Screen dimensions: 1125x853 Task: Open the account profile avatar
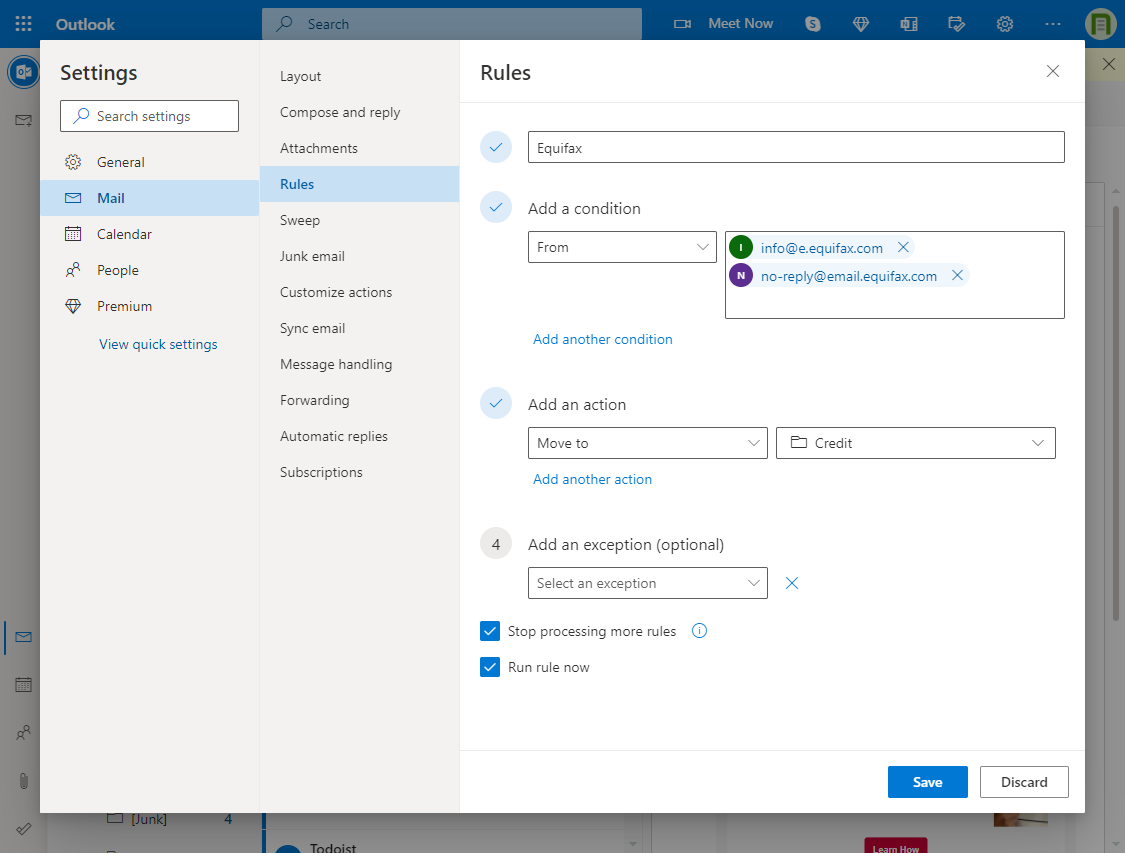pyautogui.click(x=1101, y=24)
